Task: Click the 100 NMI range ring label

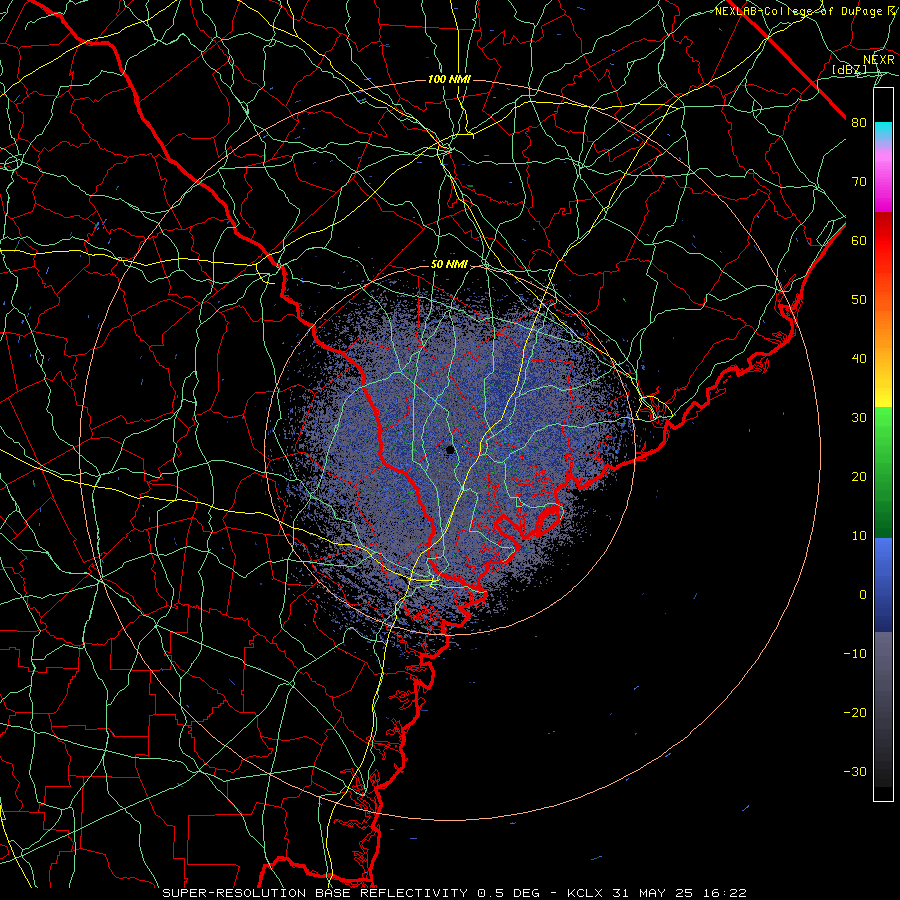Action: pos(449,79)
